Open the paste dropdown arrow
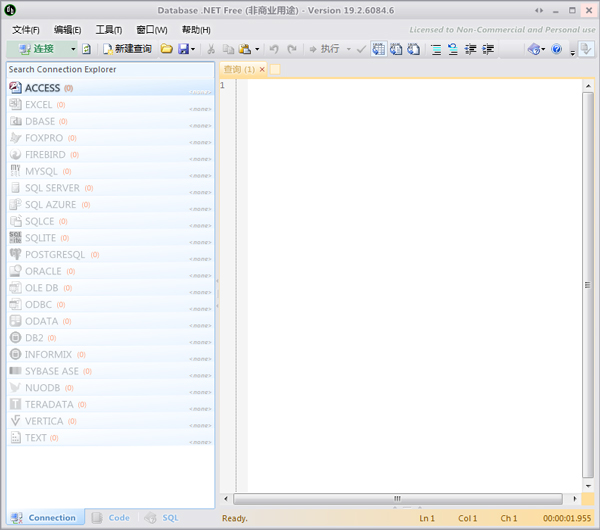 pos(257,49)
